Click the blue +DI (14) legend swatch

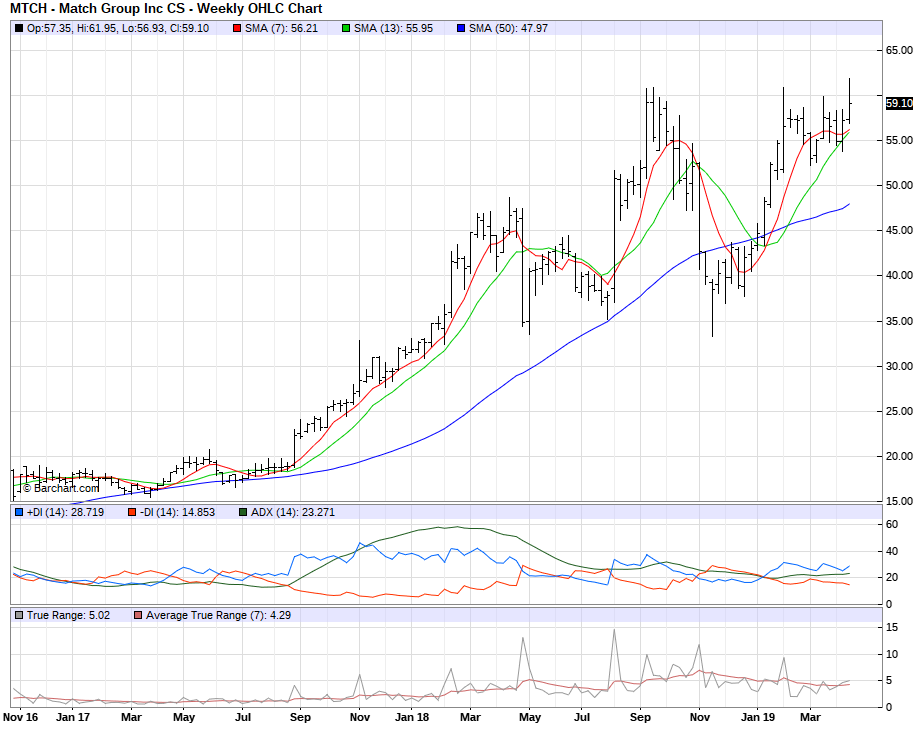pos(18,512)
